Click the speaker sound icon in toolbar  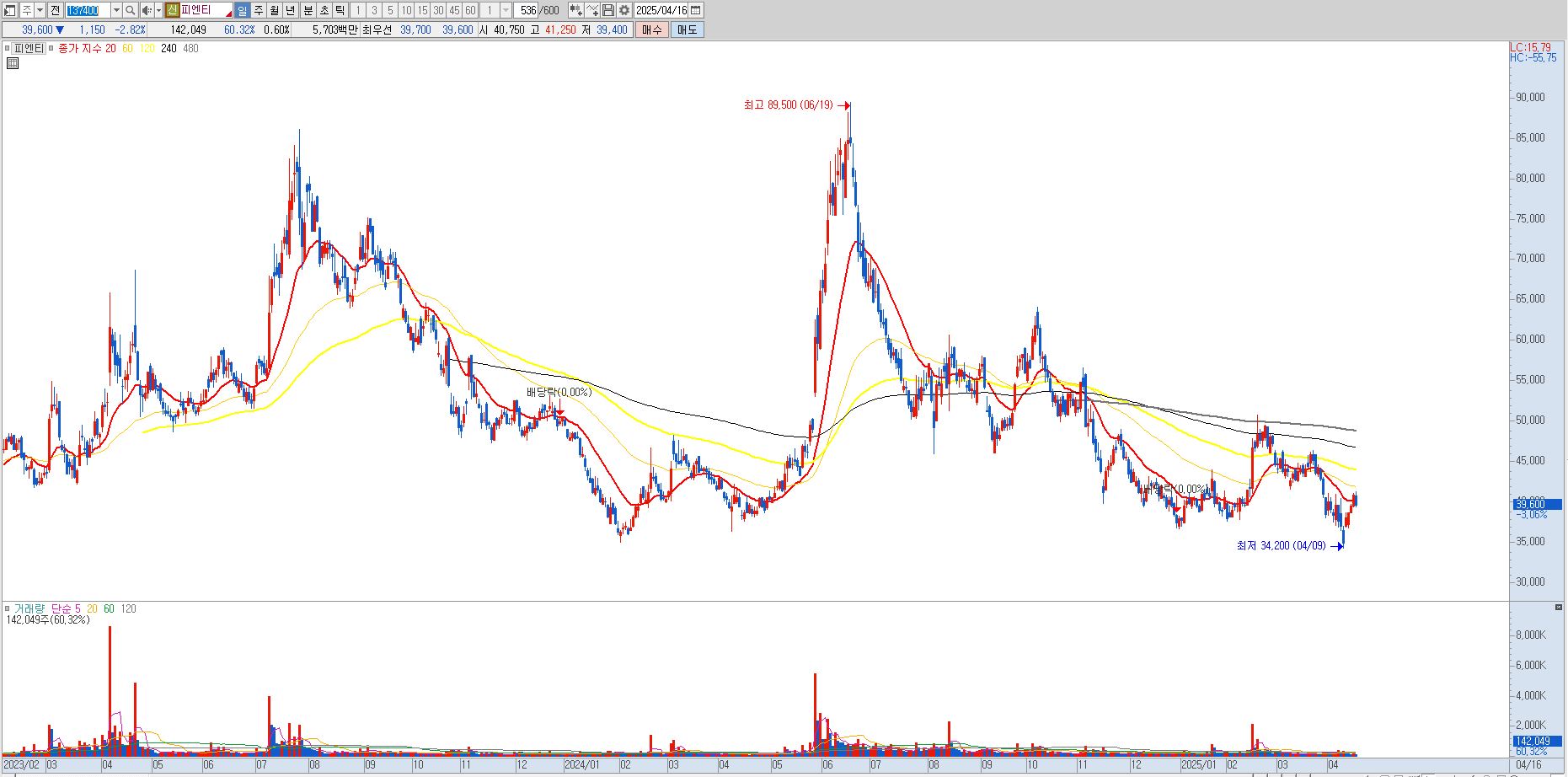tap(147, 10)
